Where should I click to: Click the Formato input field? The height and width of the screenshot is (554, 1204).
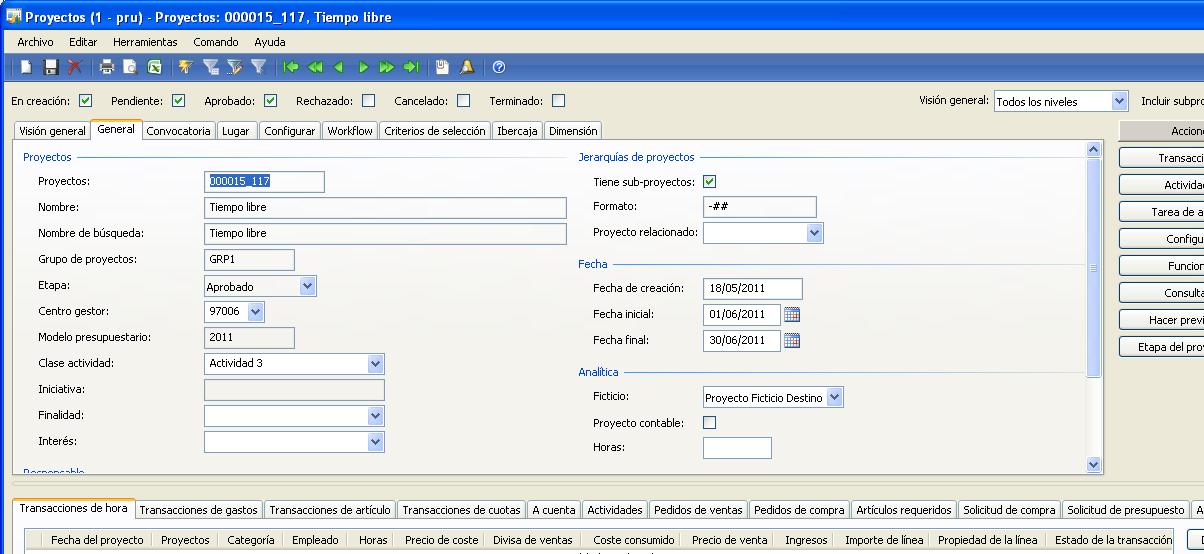click(x=759, y=207)
